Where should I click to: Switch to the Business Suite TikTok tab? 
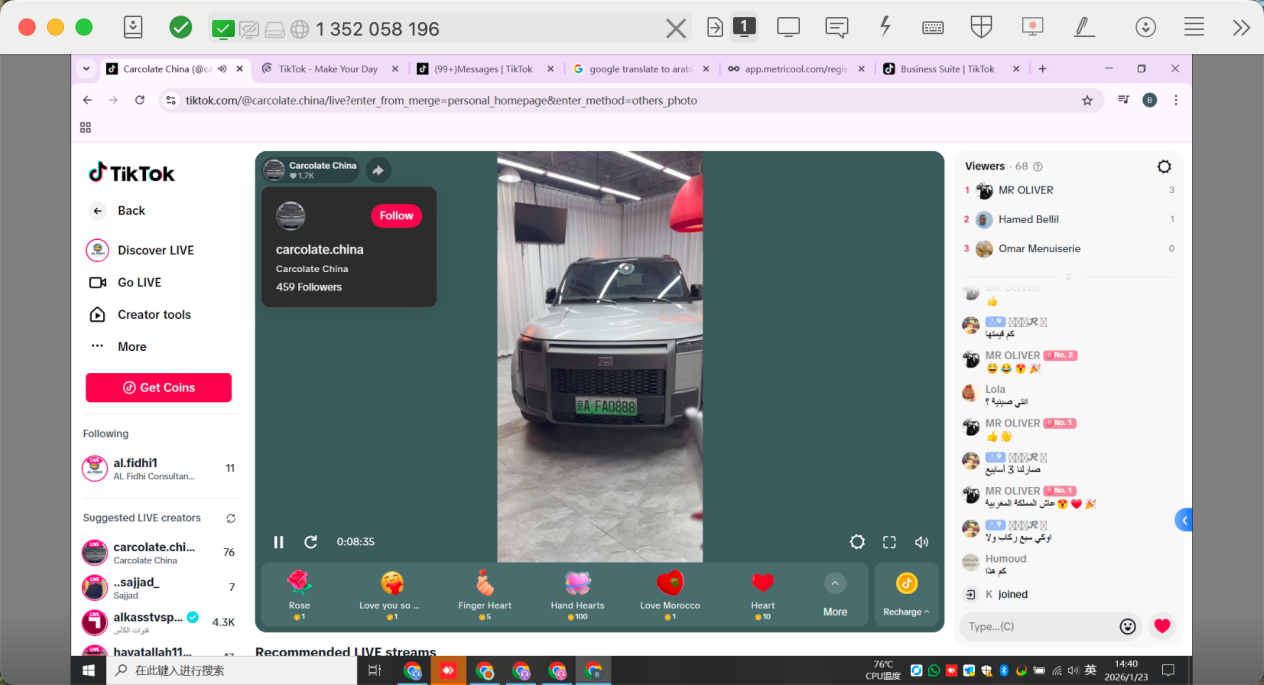(x=946, y=69)
